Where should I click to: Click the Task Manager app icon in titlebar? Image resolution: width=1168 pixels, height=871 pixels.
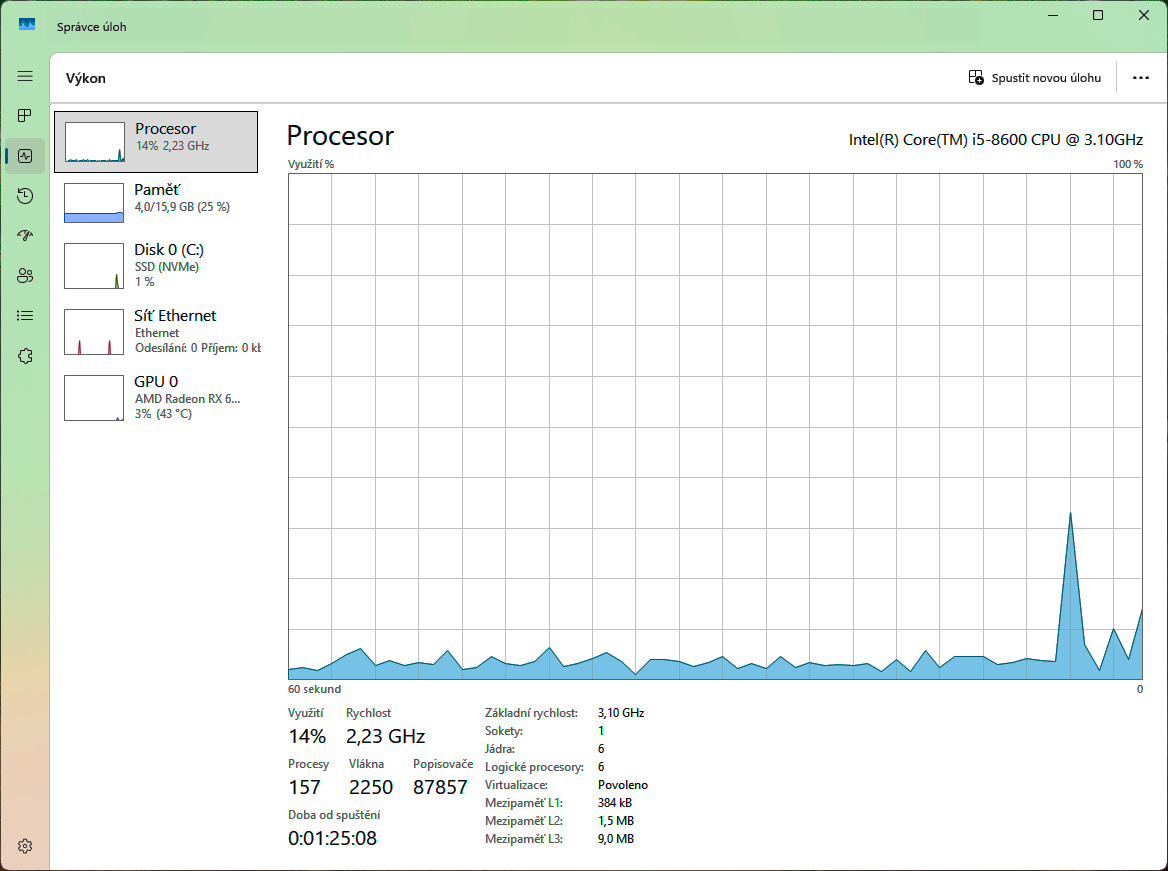27,25
